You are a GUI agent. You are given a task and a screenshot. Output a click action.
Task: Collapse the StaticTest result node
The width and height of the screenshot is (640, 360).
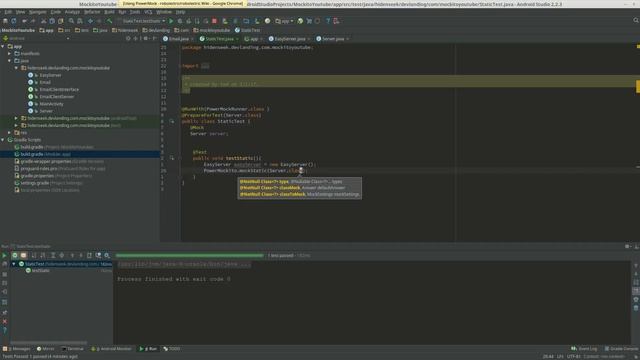14,264
